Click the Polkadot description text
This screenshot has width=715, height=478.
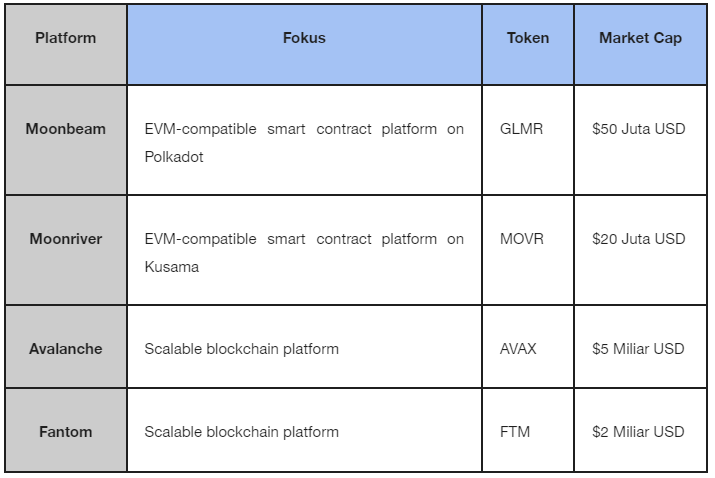304,143
